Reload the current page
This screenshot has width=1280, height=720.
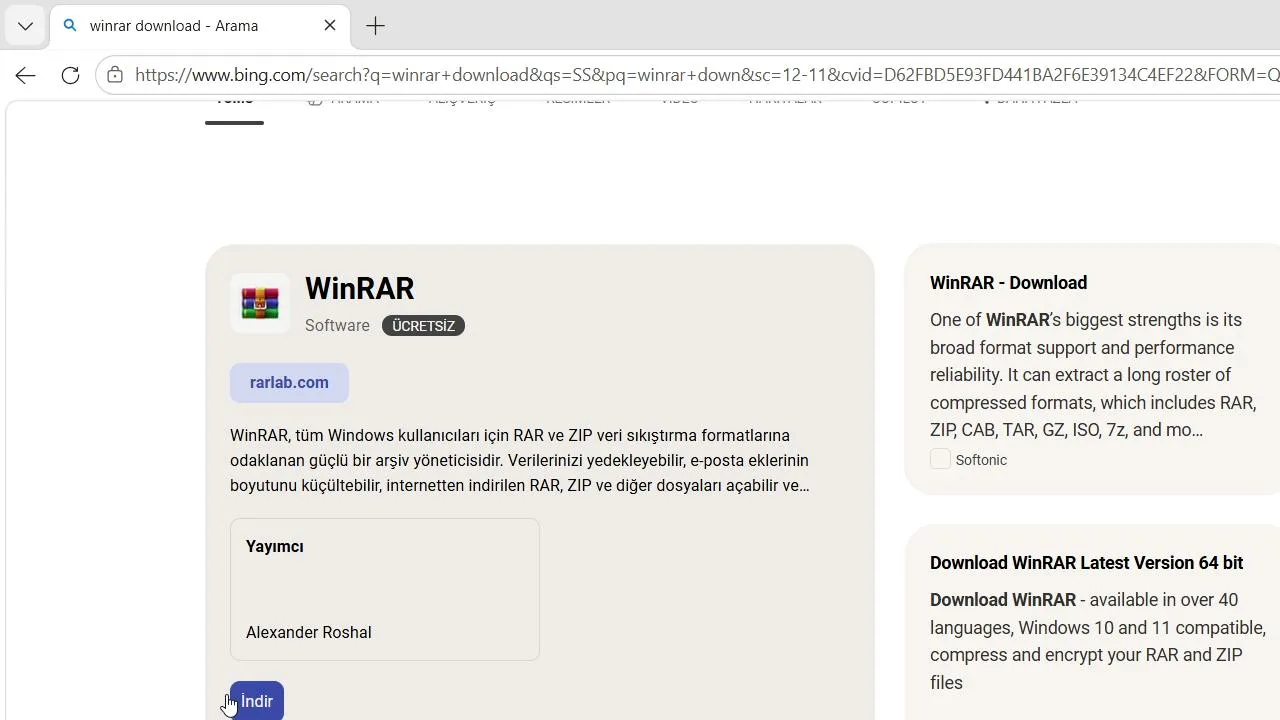(x=70, y=75)
